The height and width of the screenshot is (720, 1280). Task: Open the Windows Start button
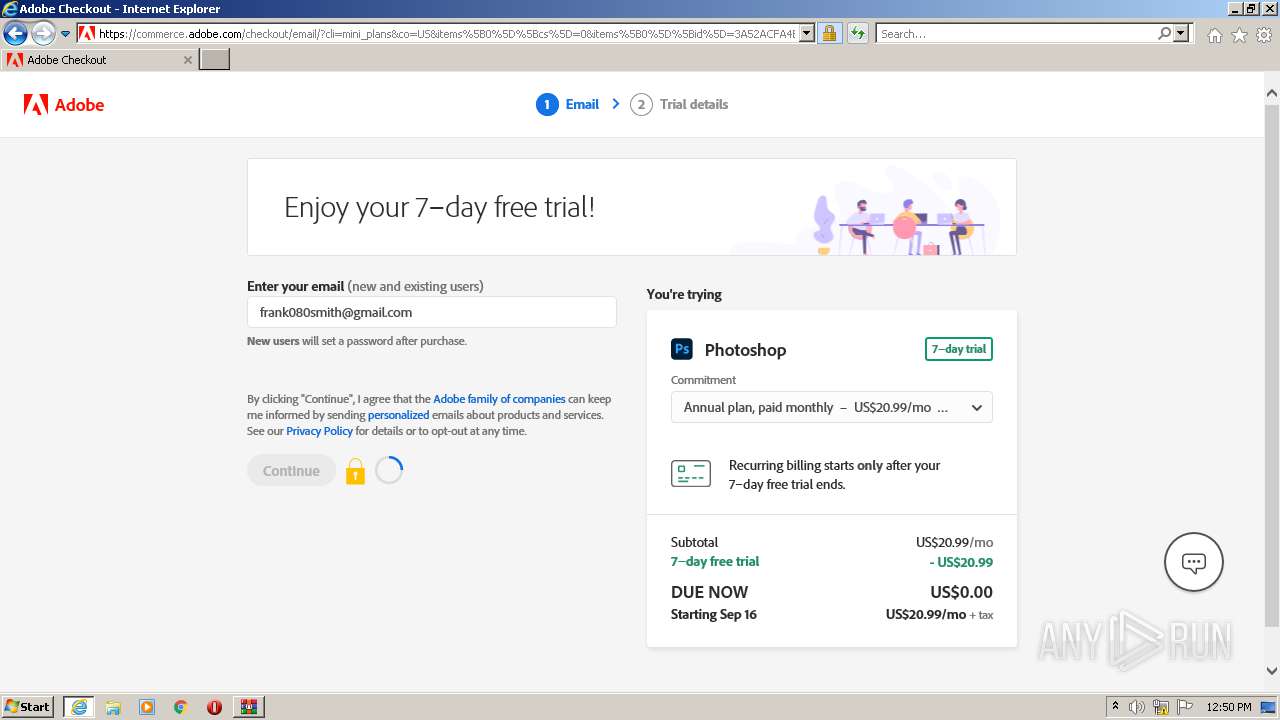click(28, 706)
